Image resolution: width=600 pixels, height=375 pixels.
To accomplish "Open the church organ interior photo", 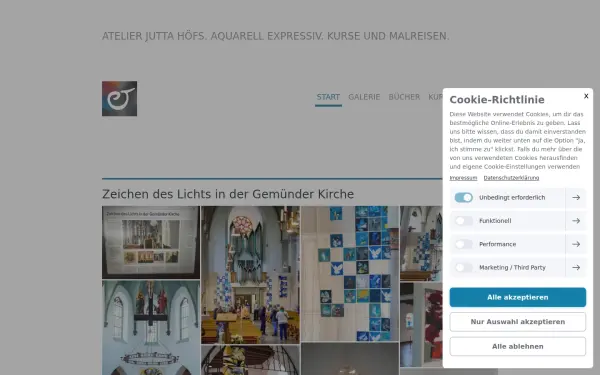I will (250, 274).
